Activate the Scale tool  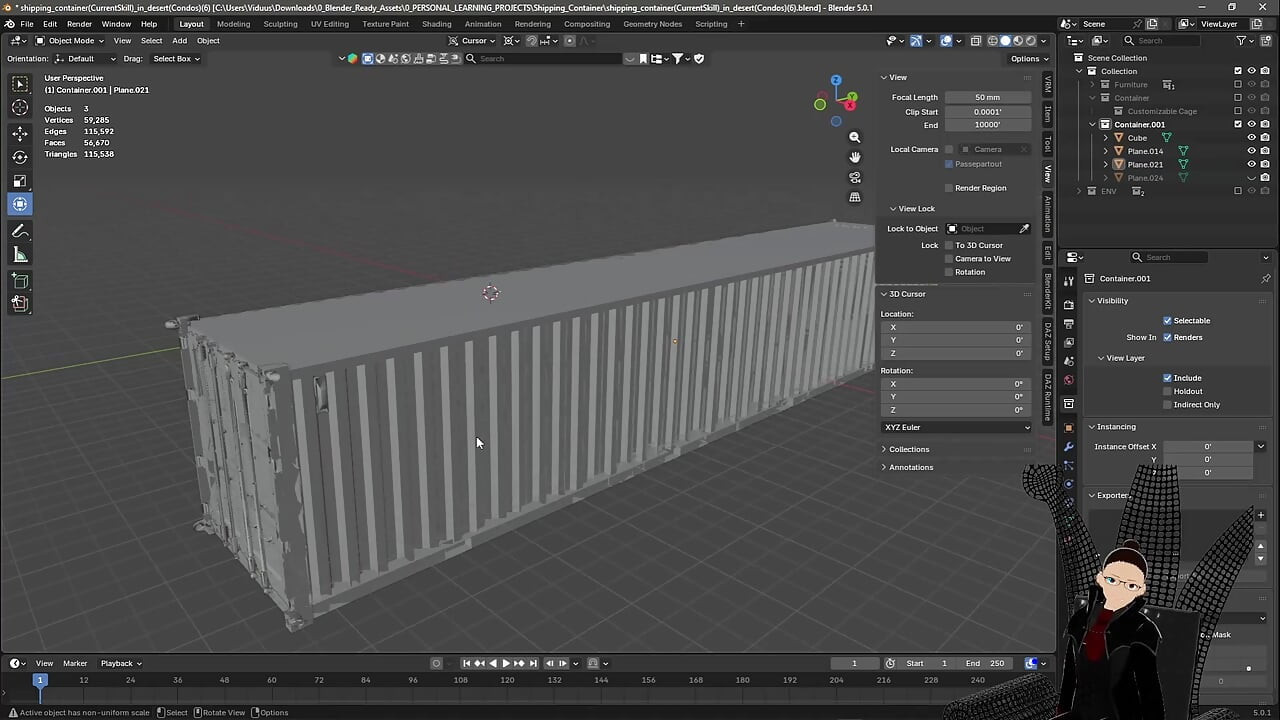20,181
